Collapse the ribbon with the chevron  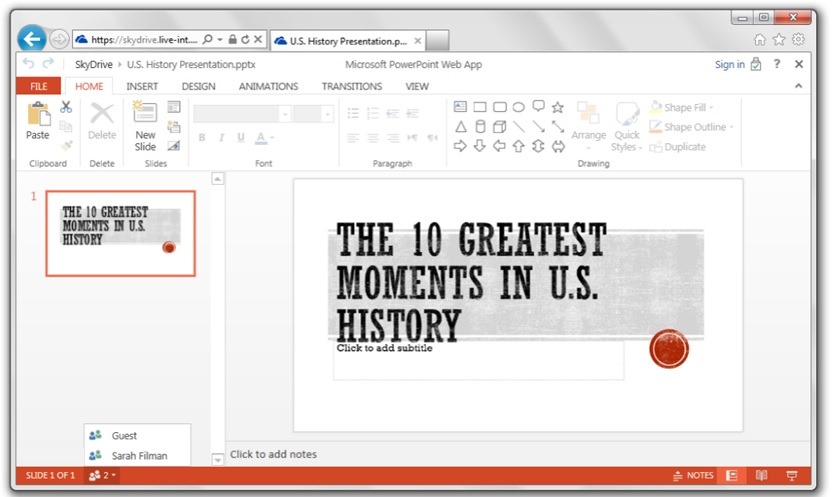click(798, 87)
